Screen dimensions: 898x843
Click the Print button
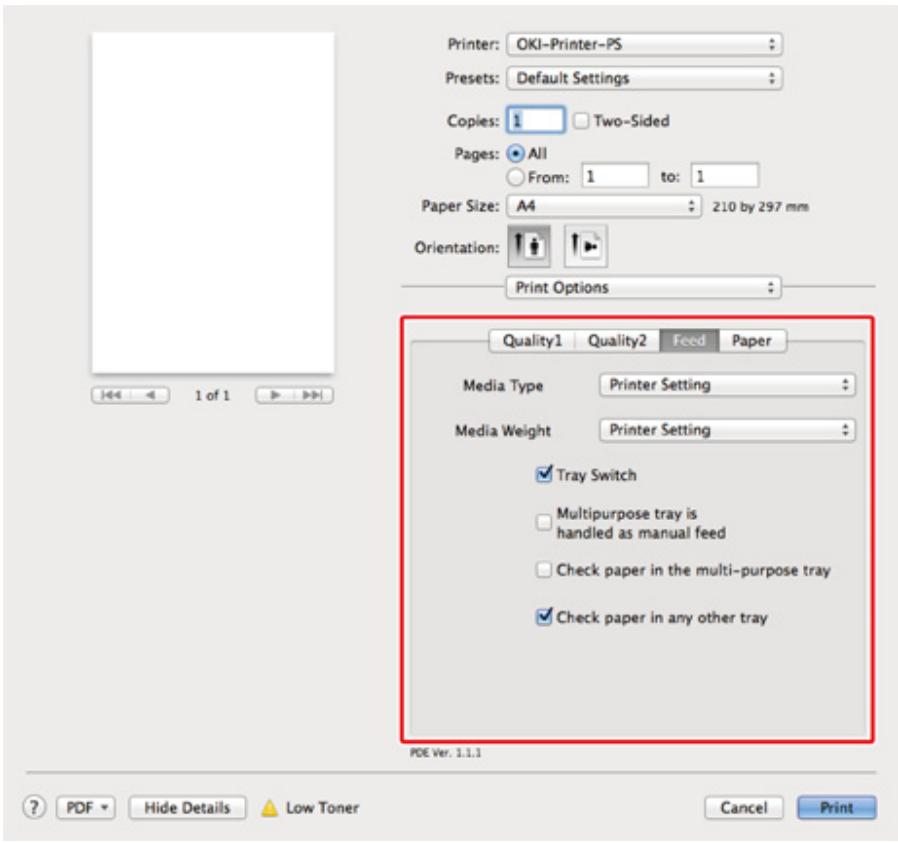[837, 808]
